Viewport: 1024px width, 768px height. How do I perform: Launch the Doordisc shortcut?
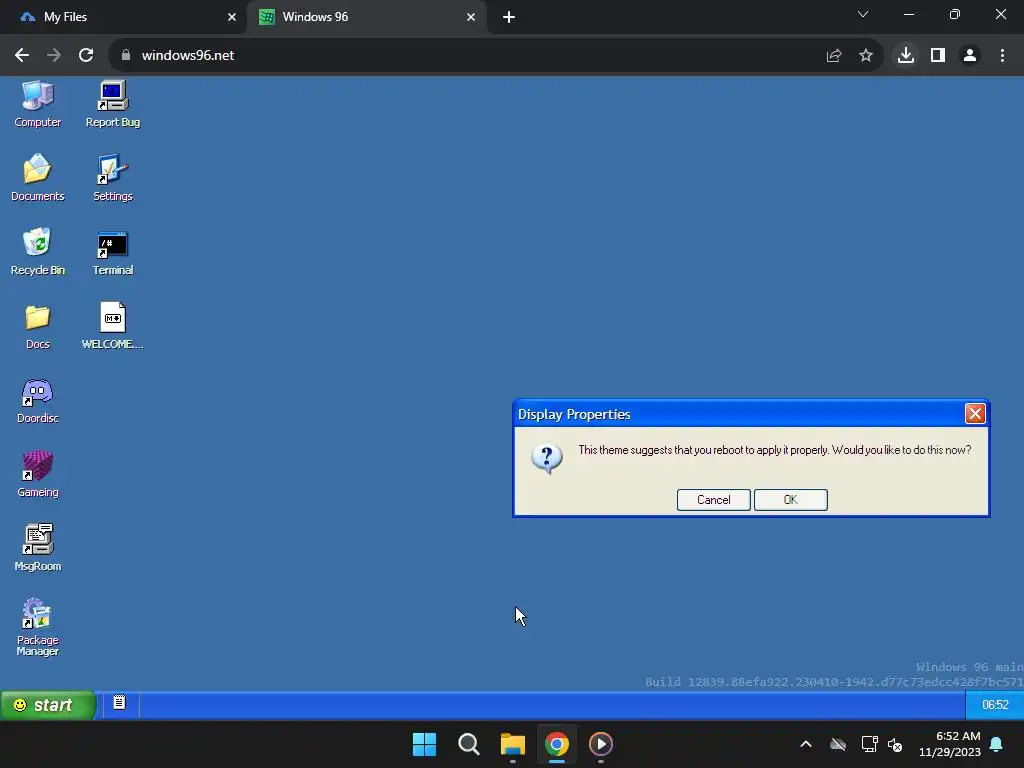pyautogui.click(x=37, y=400)
